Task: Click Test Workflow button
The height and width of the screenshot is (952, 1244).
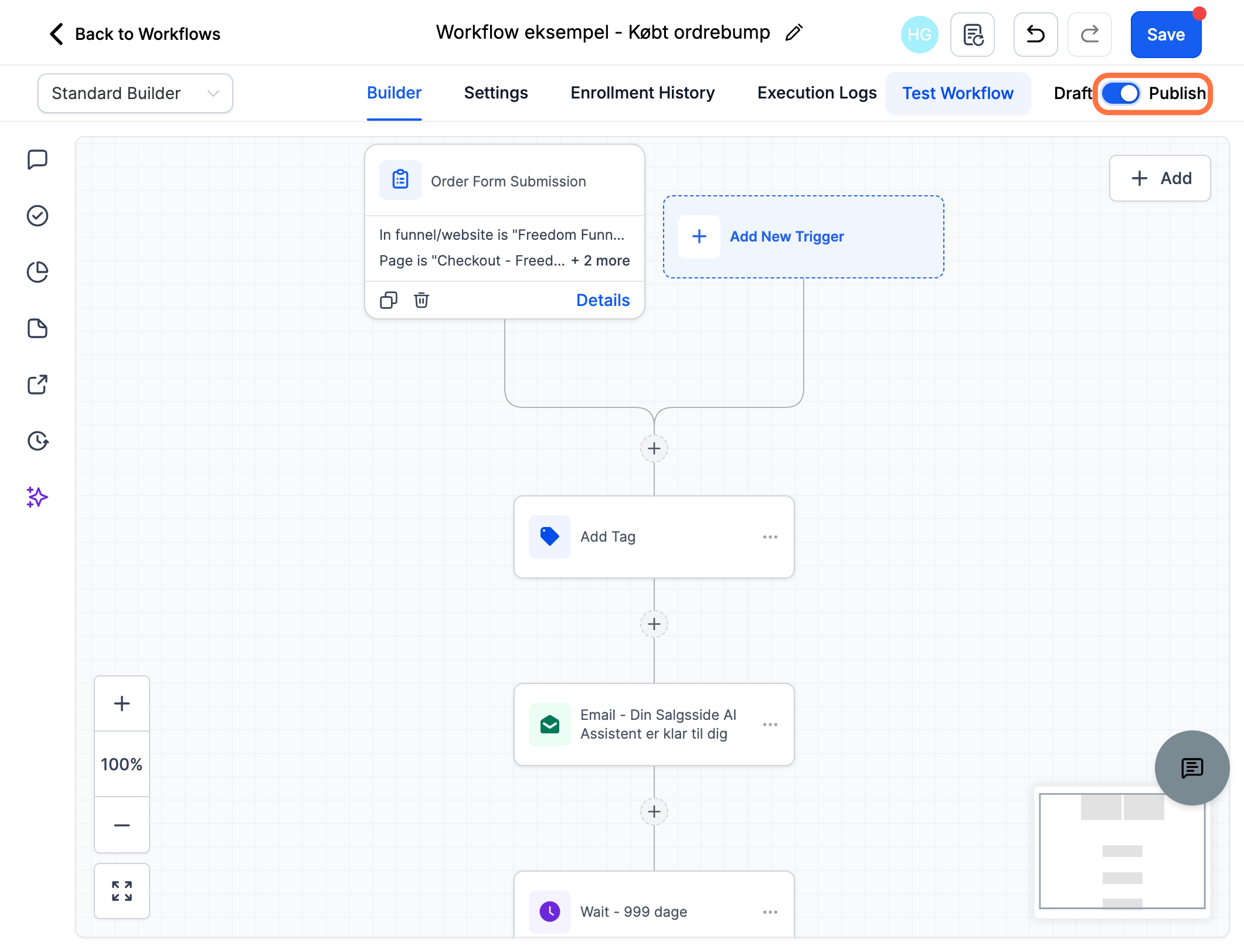Action: (958, 93)
